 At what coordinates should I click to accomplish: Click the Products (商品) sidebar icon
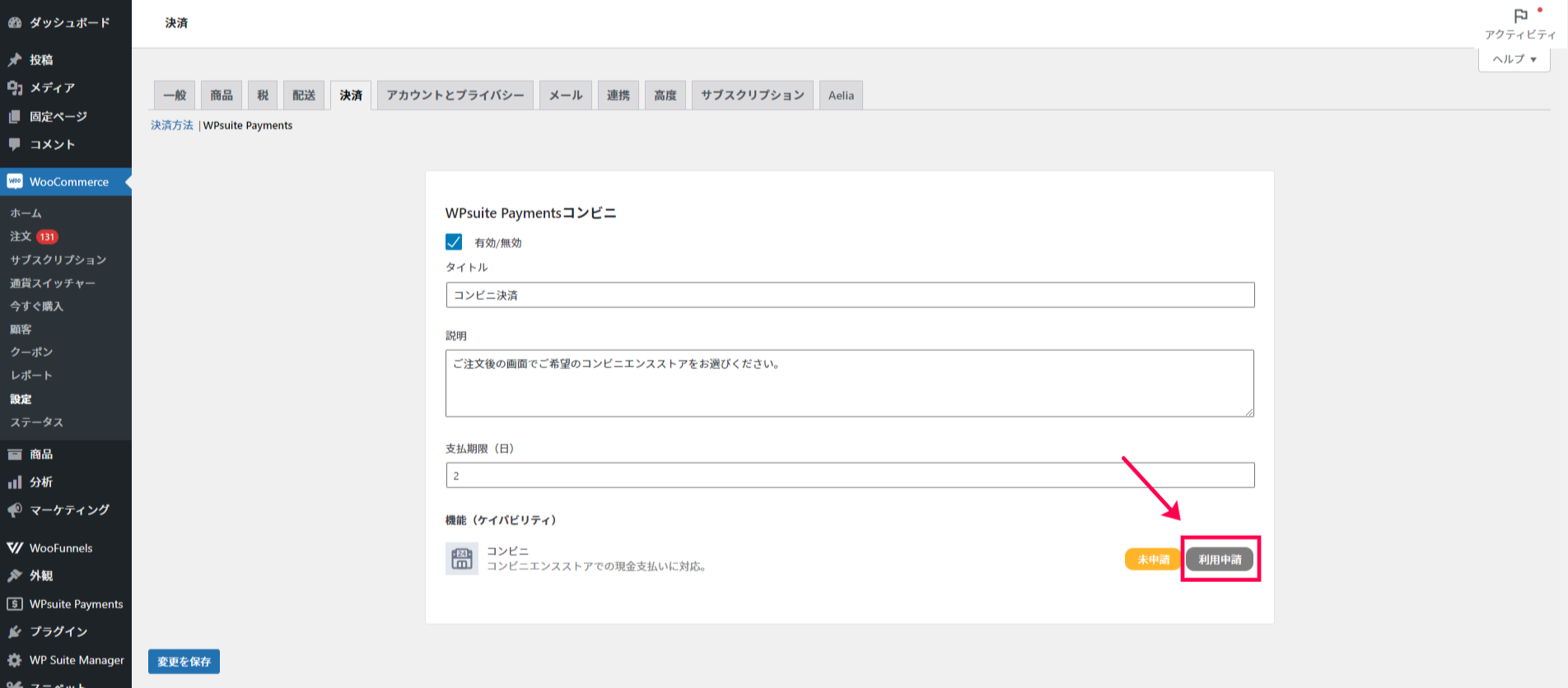tap(15, 454)
